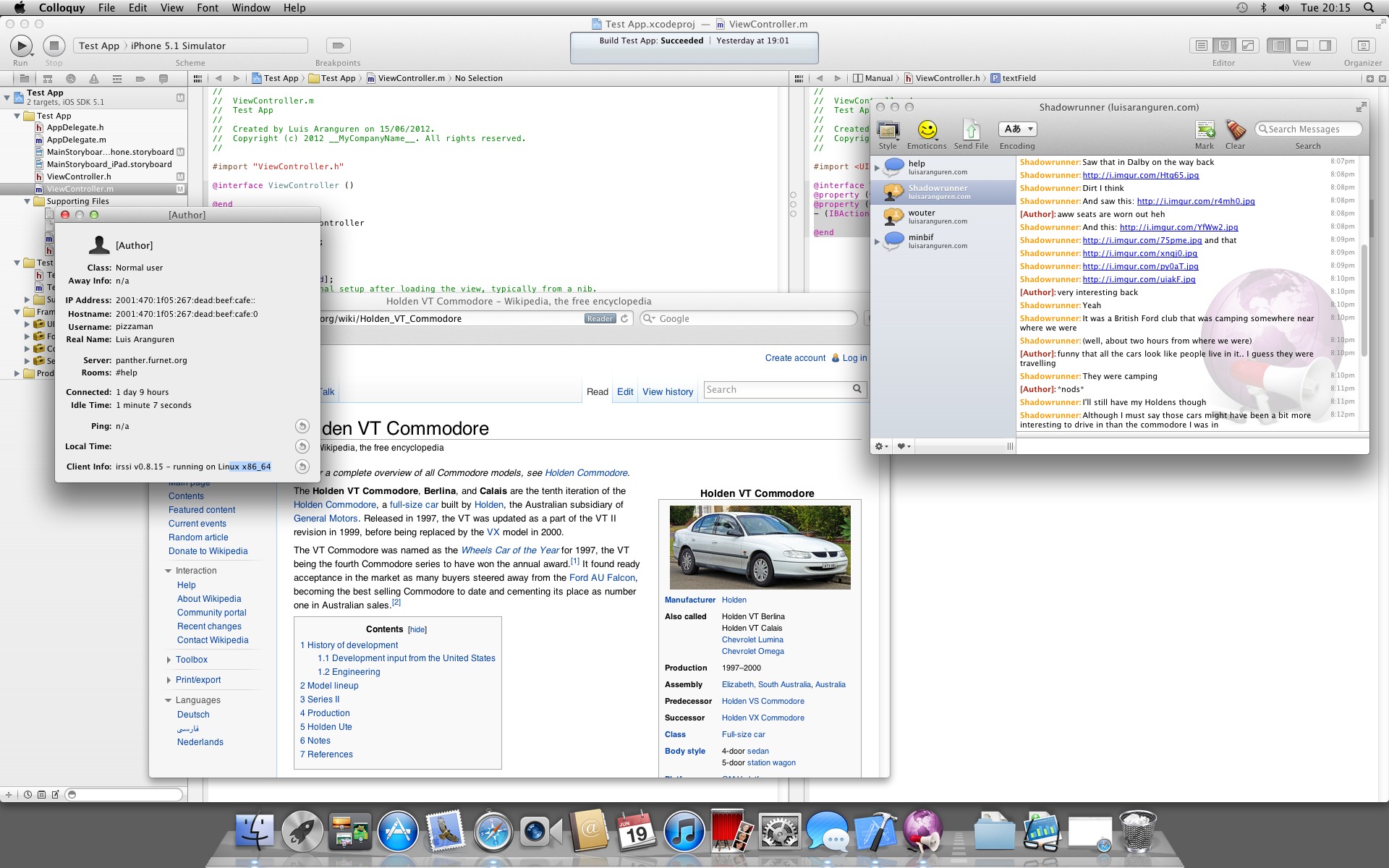Click the Stop button in Xcode toolbar
The image size is (1389, 868).
tap(54, 46)
